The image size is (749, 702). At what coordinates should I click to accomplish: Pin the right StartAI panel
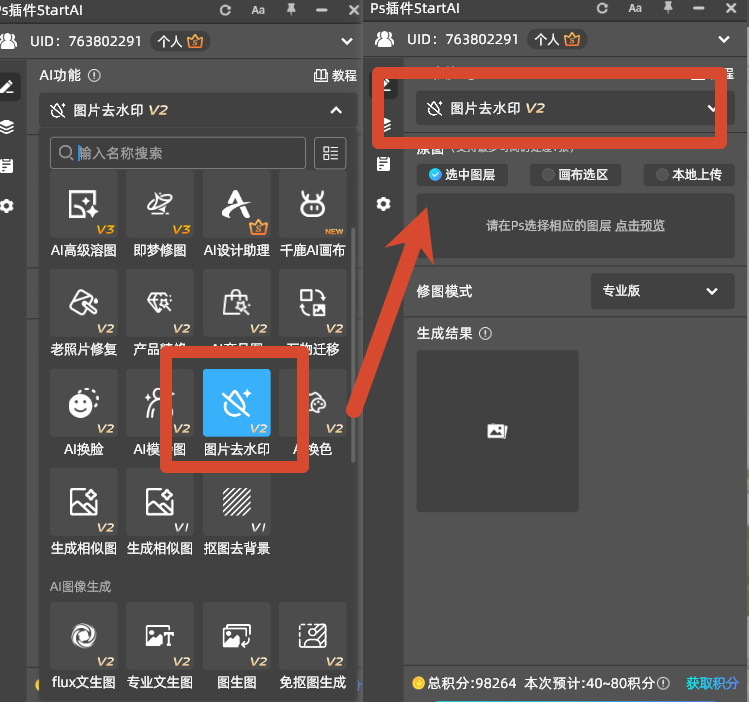pyautogui.click(x=668, y=8)
